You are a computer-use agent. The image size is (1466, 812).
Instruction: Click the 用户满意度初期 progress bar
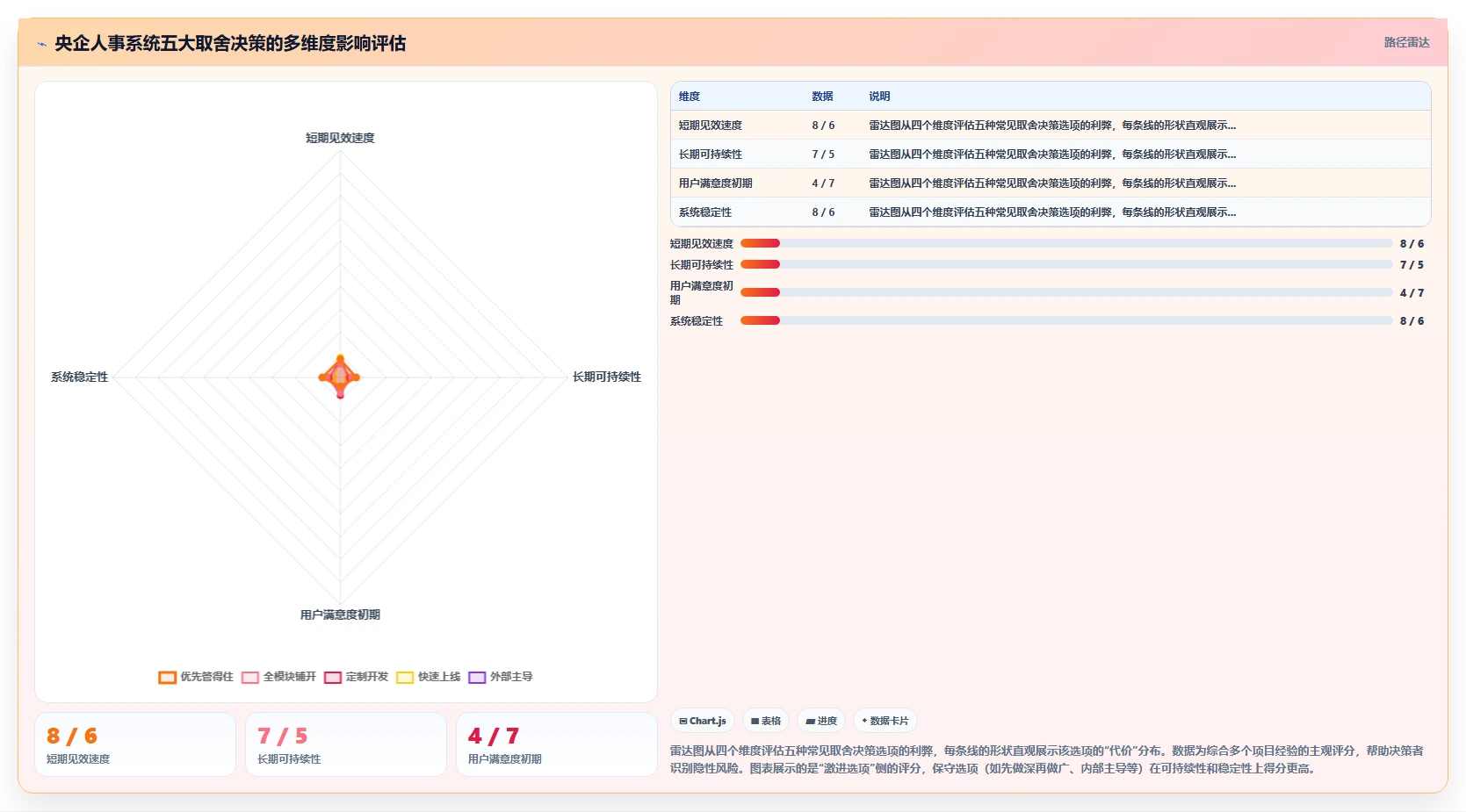(x=1066, y=292)
